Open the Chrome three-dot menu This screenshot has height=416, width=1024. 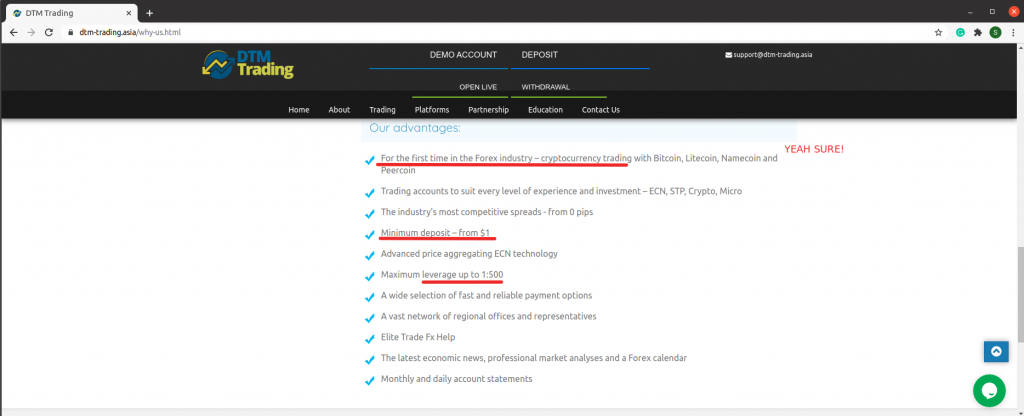[x=1013, y=32]
